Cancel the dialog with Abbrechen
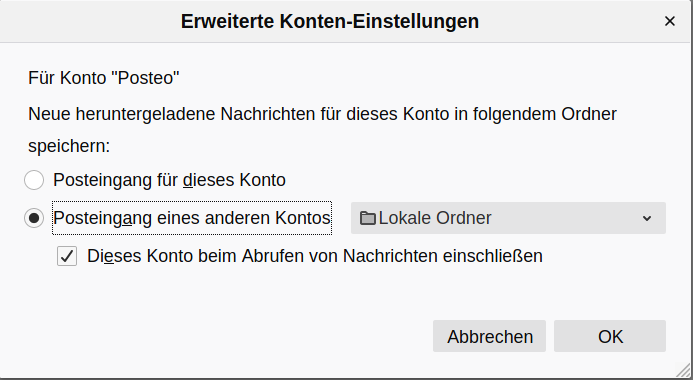Image resolution: width=693 pixels, height=380 pixels. pos(489,336)
